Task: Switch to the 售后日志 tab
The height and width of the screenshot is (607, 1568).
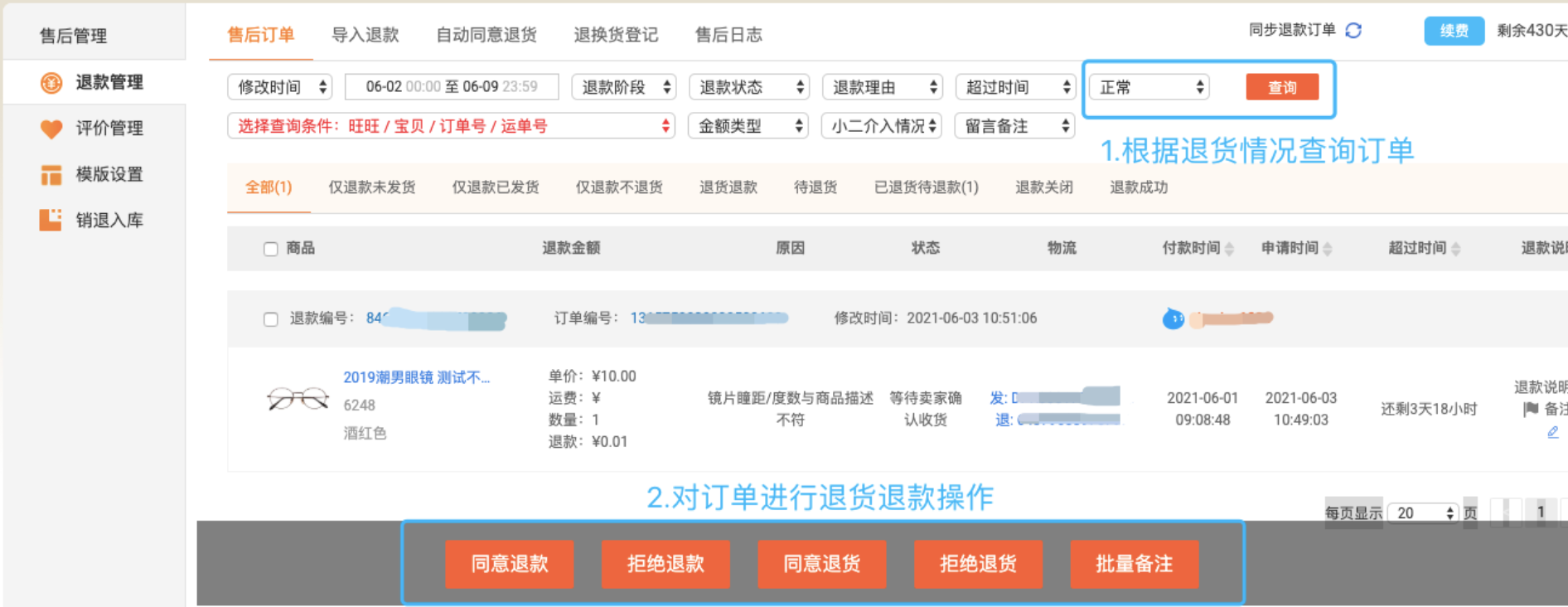Action: pyautogui.click(x=728, y=35)
